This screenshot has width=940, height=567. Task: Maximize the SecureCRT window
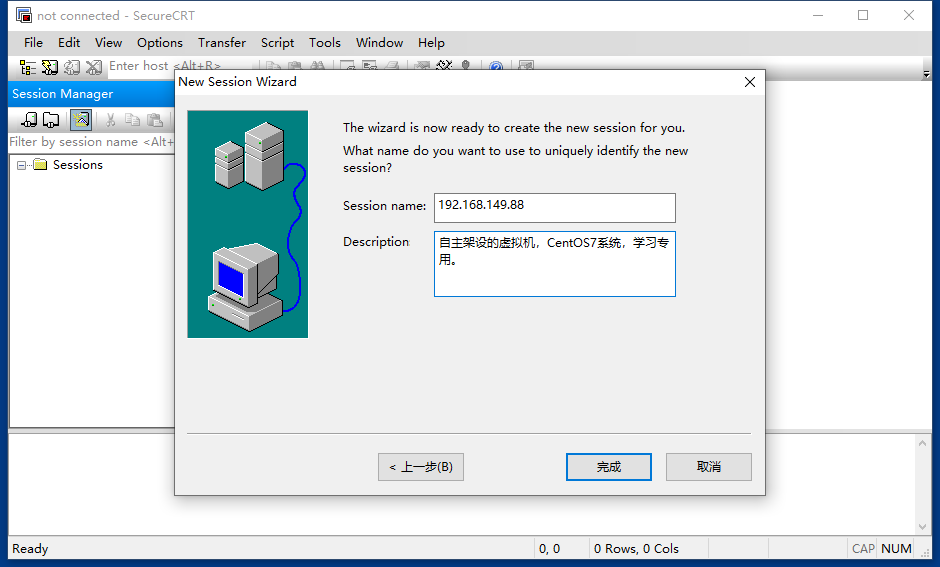tap(863, 16)
